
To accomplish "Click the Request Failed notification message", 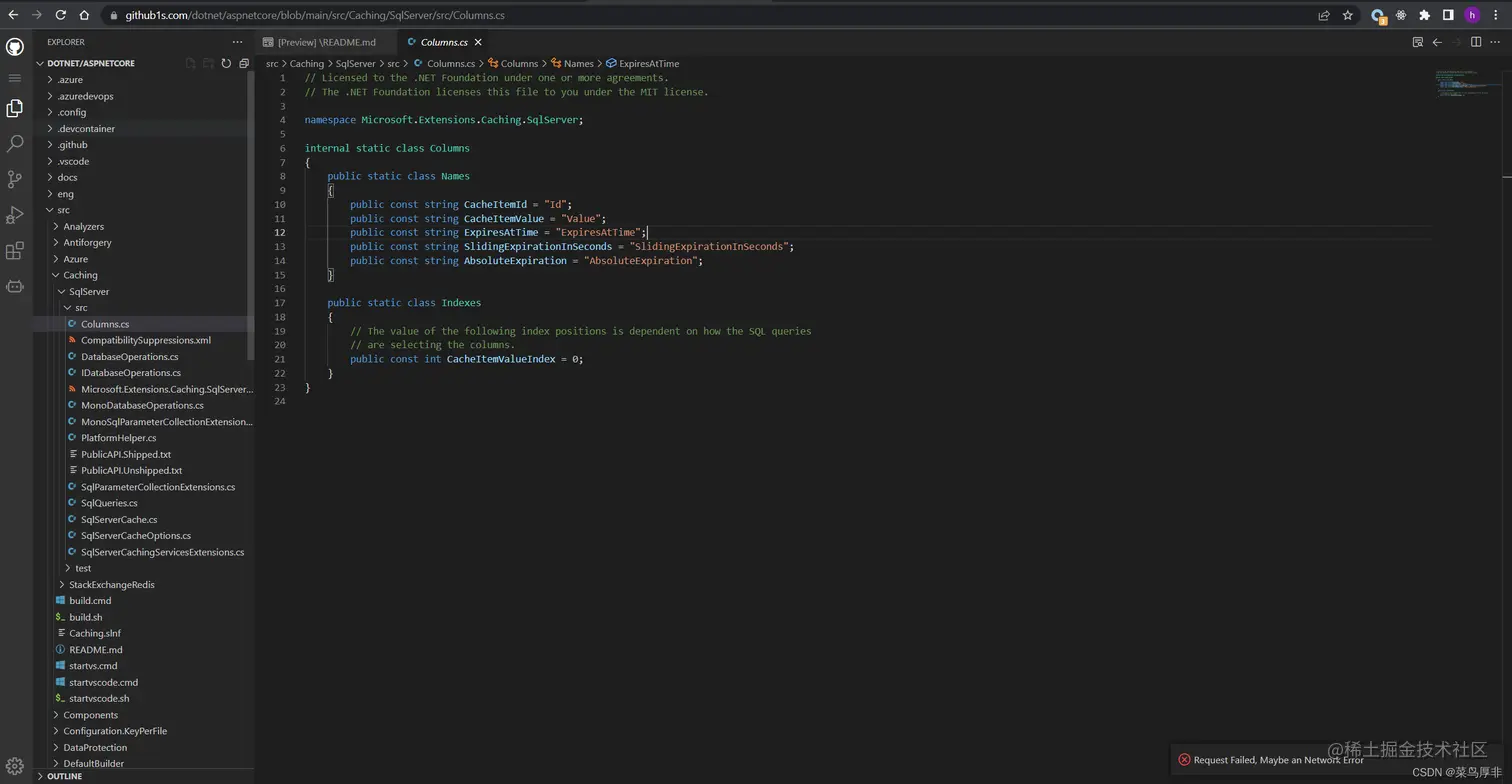I will point(1278,760).
